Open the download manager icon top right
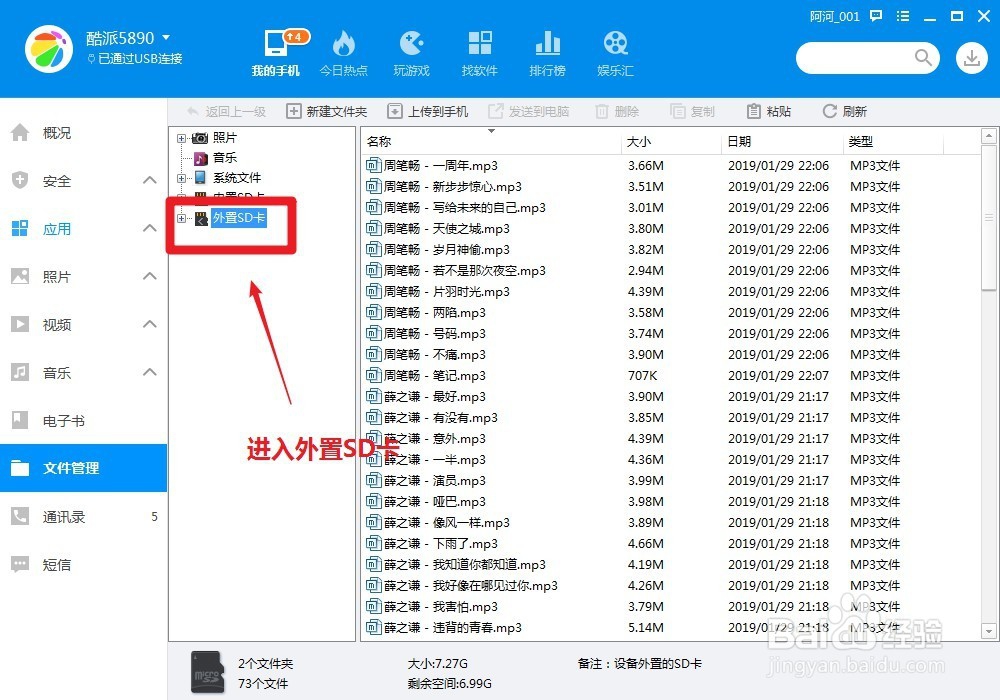1000x700 pixels. (x=971, y=59)
